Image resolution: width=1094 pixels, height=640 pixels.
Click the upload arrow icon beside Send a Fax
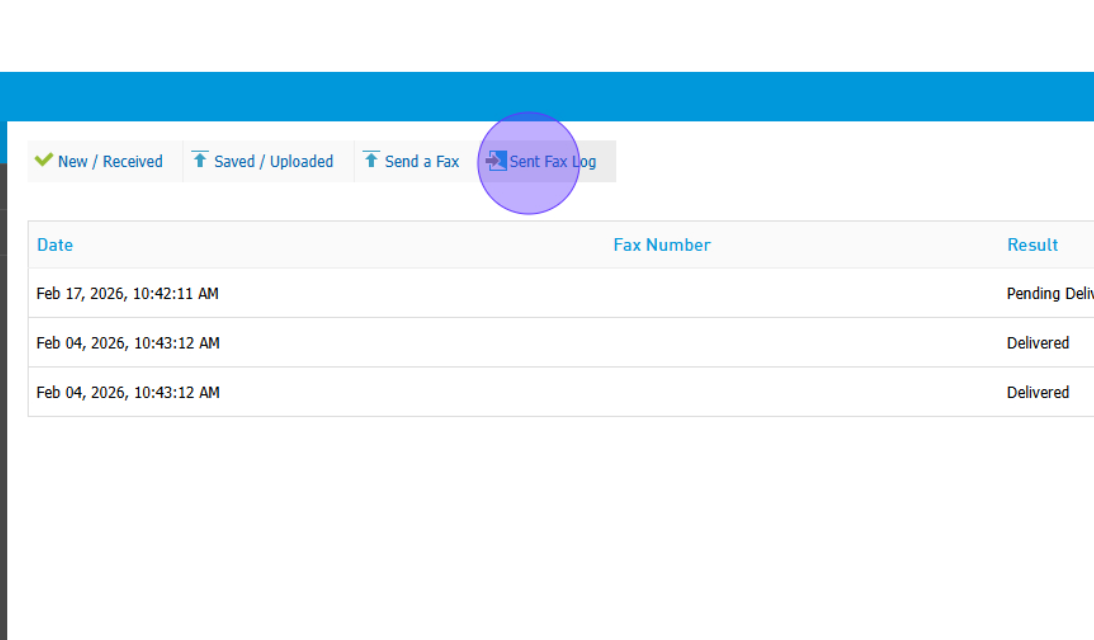pyautogui.click(x=371, y=160)
